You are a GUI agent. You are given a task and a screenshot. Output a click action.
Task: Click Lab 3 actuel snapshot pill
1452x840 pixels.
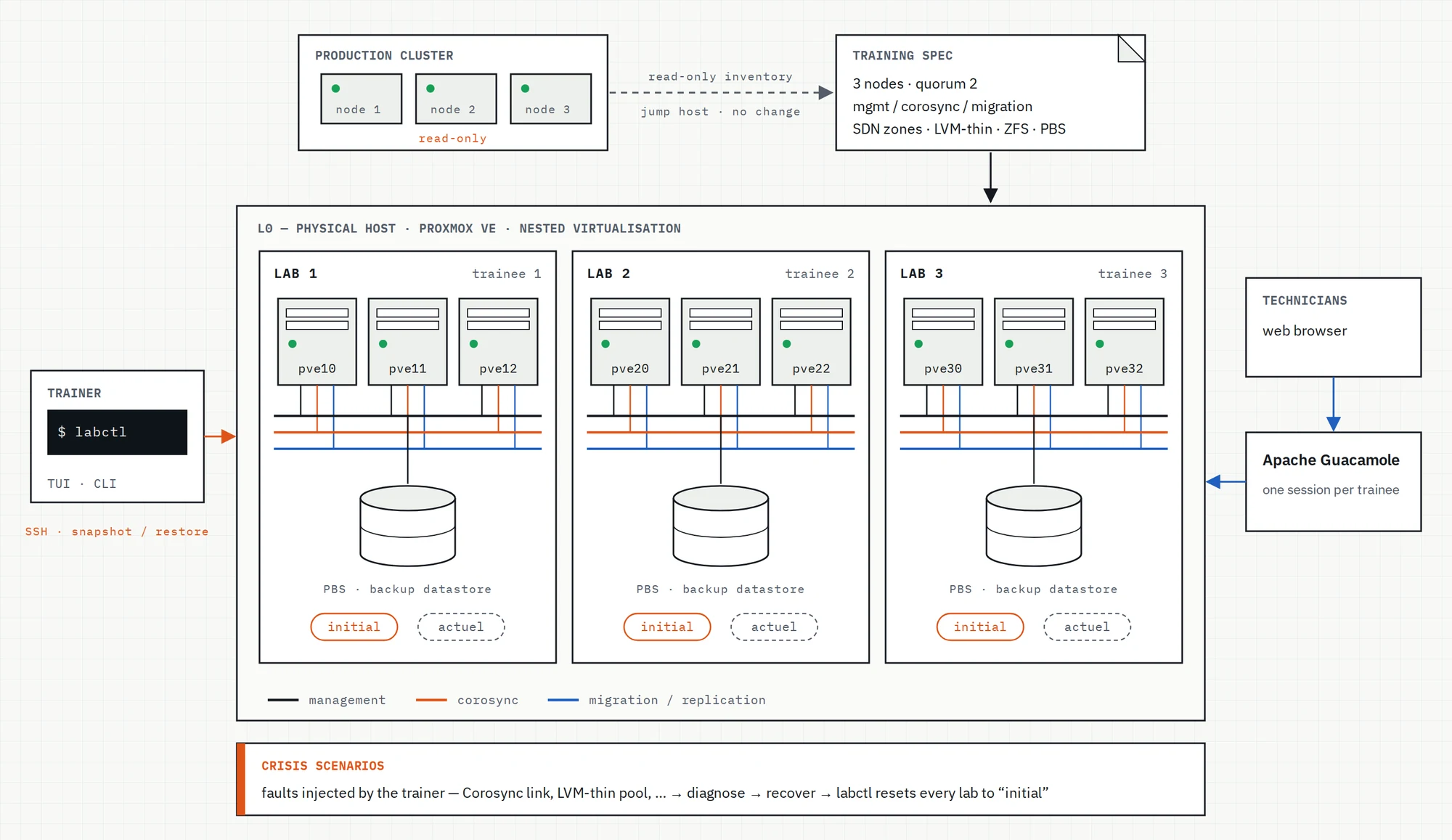[x=1088, y=627]
